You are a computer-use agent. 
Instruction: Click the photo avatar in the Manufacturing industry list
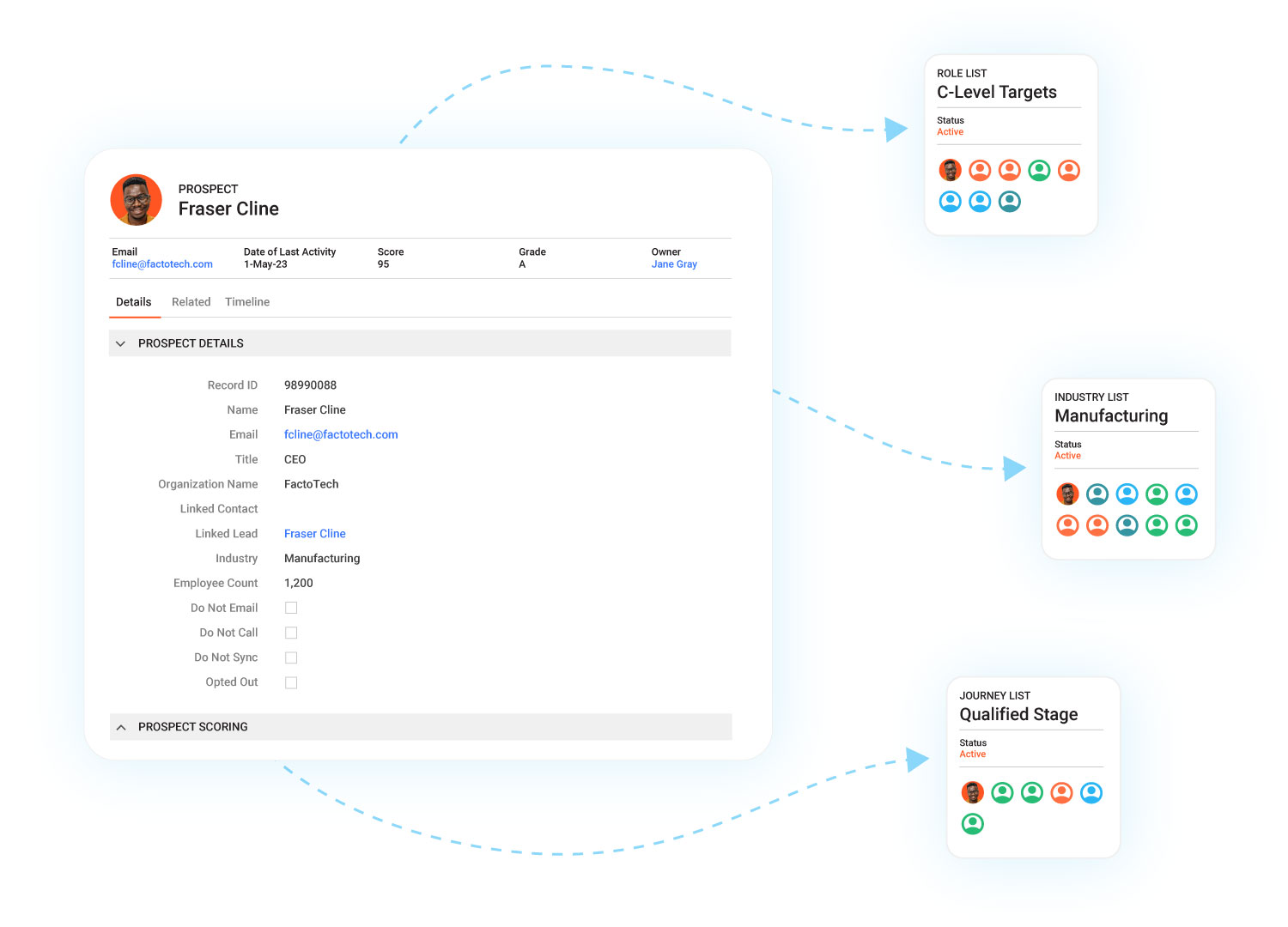point(1067,494)
